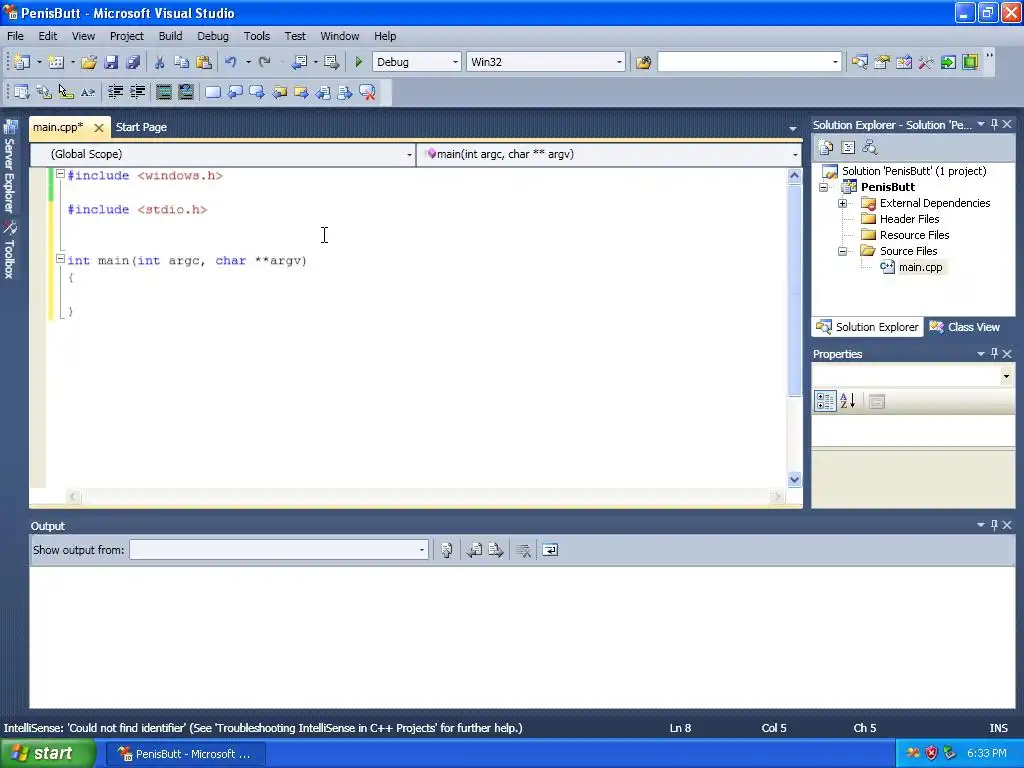Screen dimensions: 1024x768
Task: Uncomment the selected lines icon
Action: coord(186,92)
